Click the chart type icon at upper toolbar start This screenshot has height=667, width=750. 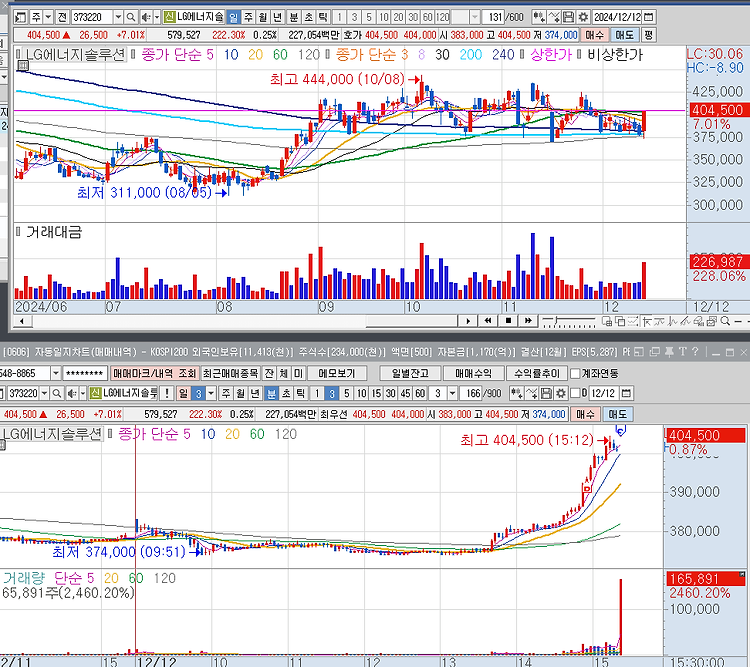click(x=21, y=18)
